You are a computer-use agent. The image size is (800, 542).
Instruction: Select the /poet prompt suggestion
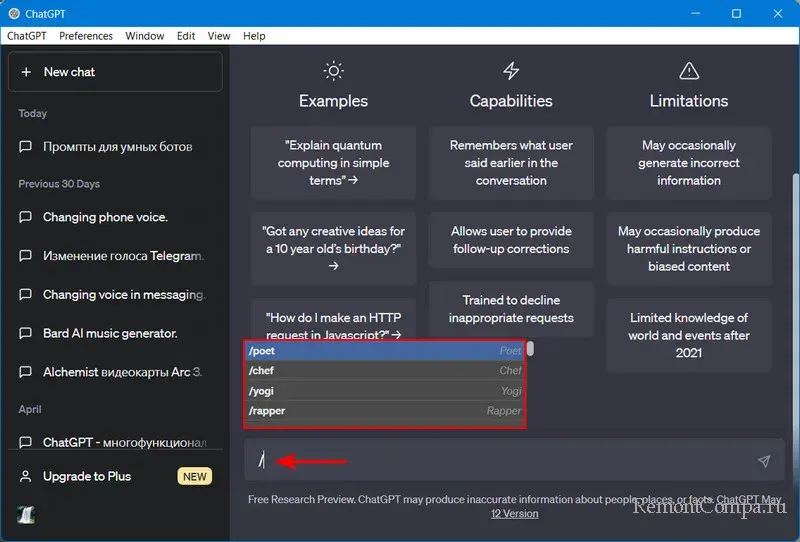(385, 351)
